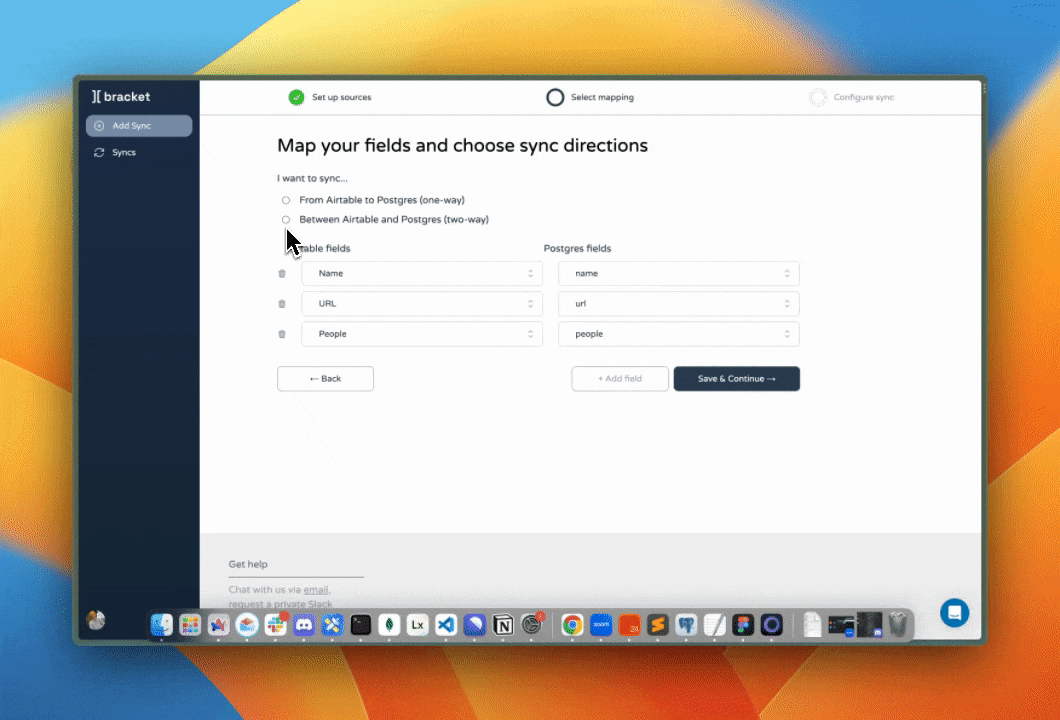Select Between Airtable and Postgres two-way
The width and height of the screenshot is (1060, 720).
[286, 220]
